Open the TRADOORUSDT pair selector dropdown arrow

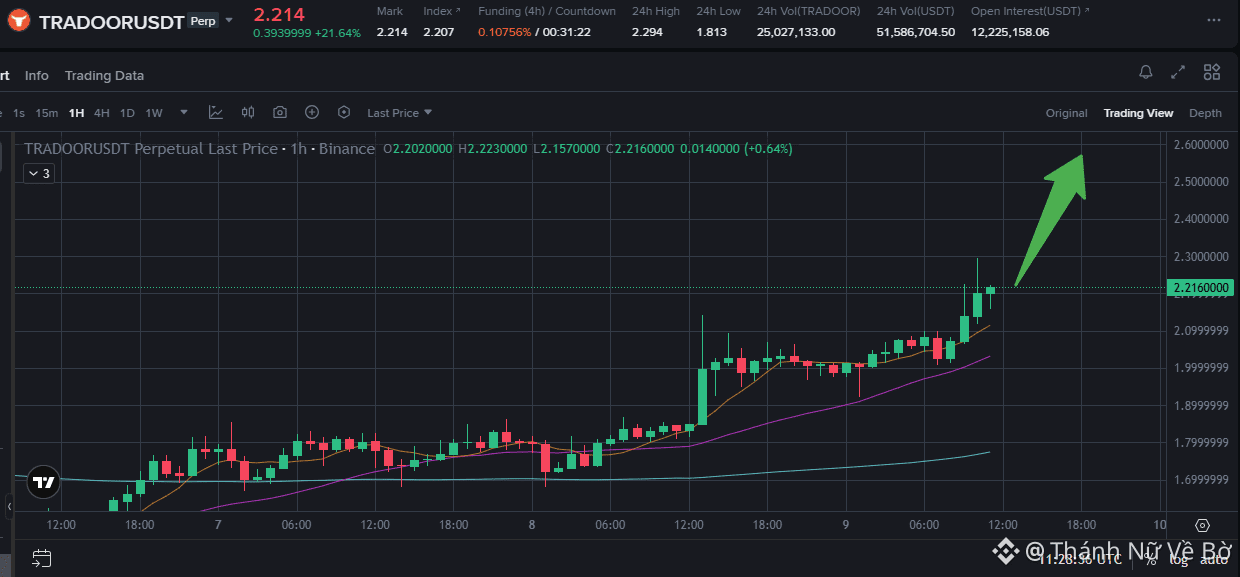230,20
